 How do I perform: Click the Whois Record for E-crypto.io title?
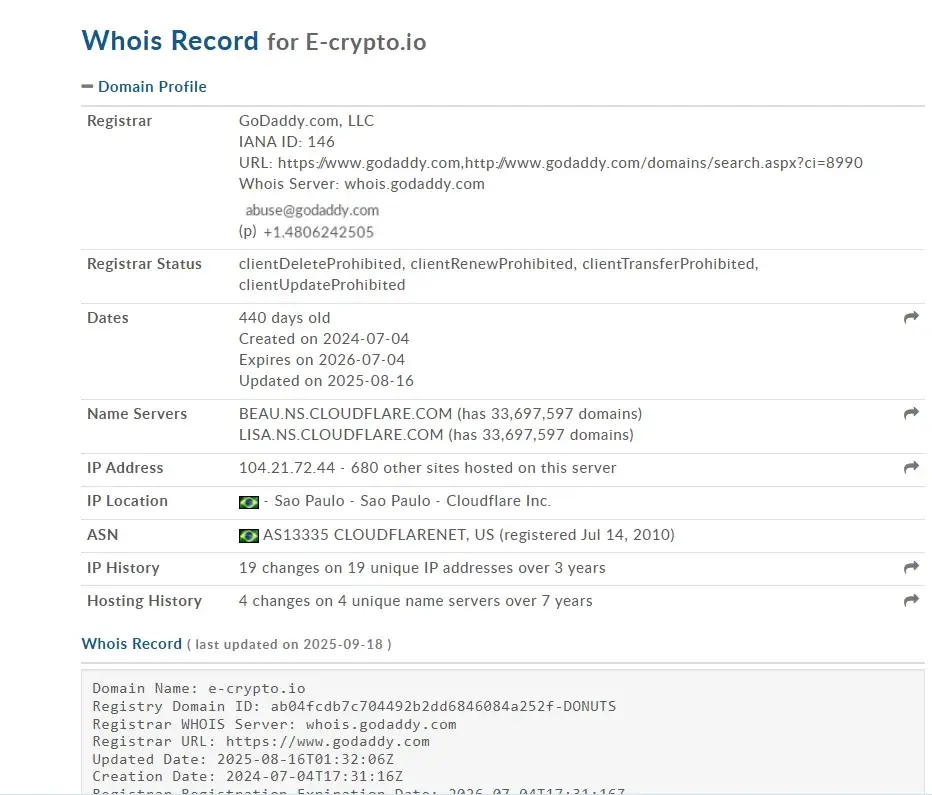pos(254,41)
